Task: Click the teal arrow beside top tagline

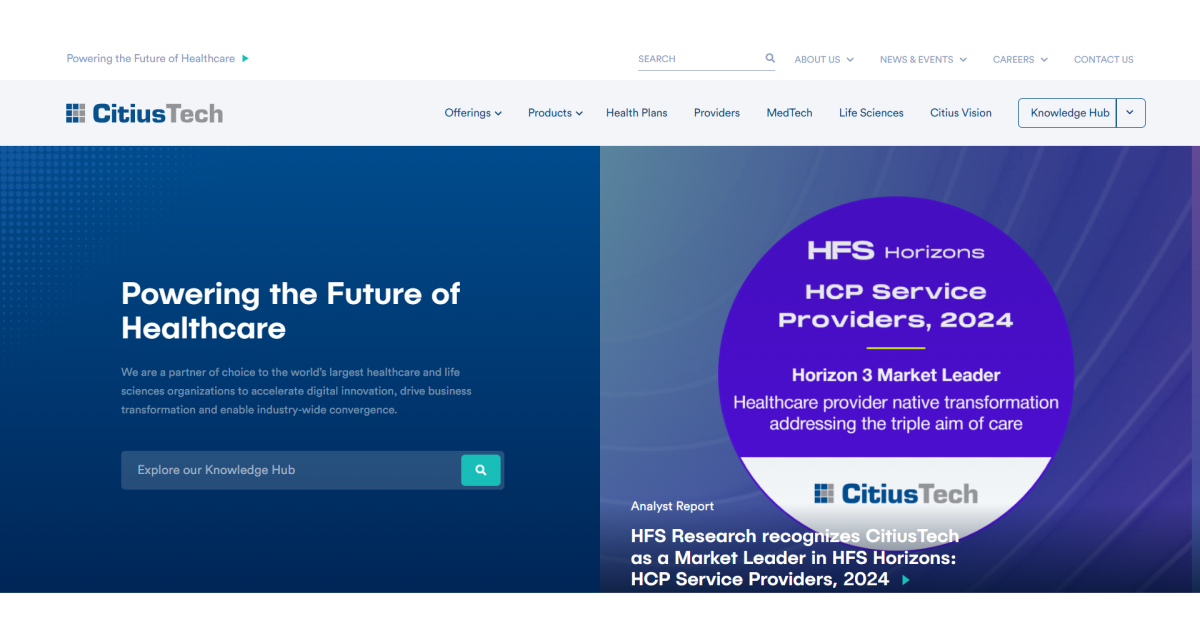Action: click(x=246, y=59)
